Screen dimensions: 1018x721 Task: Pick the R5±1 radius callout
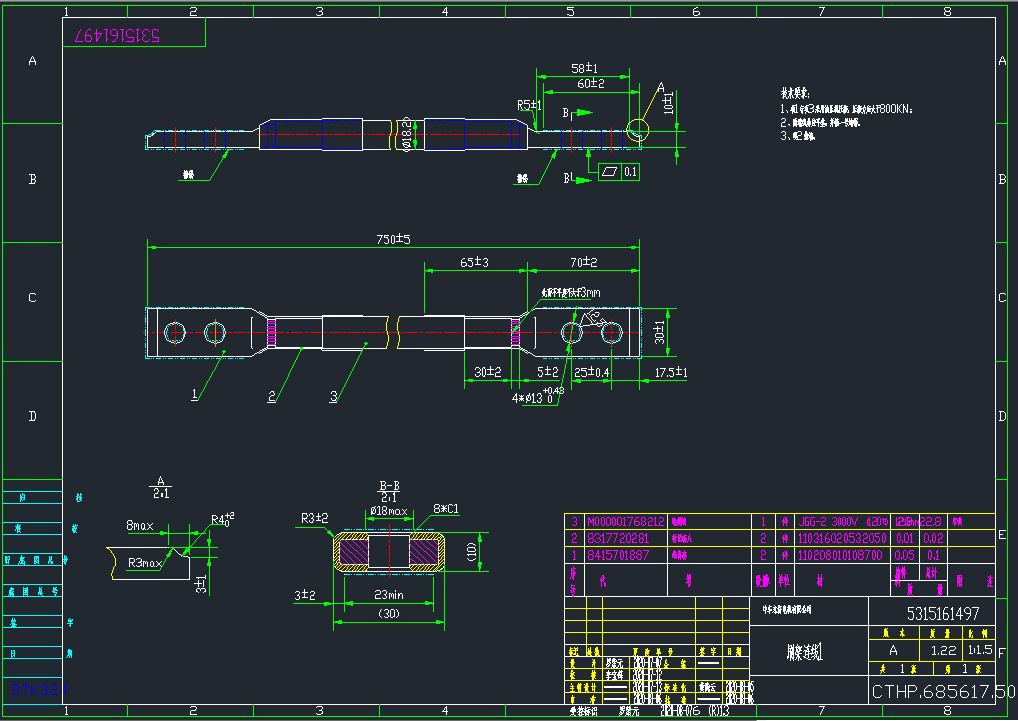[530, 104]
